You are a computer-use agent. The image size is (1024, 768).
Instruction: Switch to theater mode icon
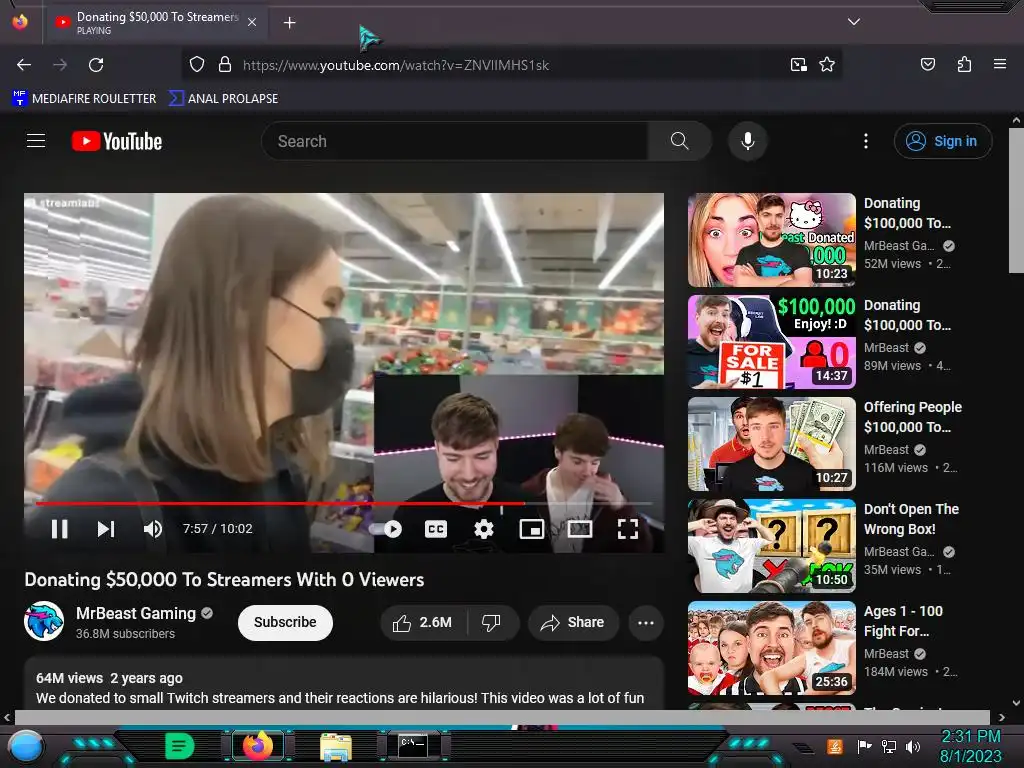pos(580,529)
